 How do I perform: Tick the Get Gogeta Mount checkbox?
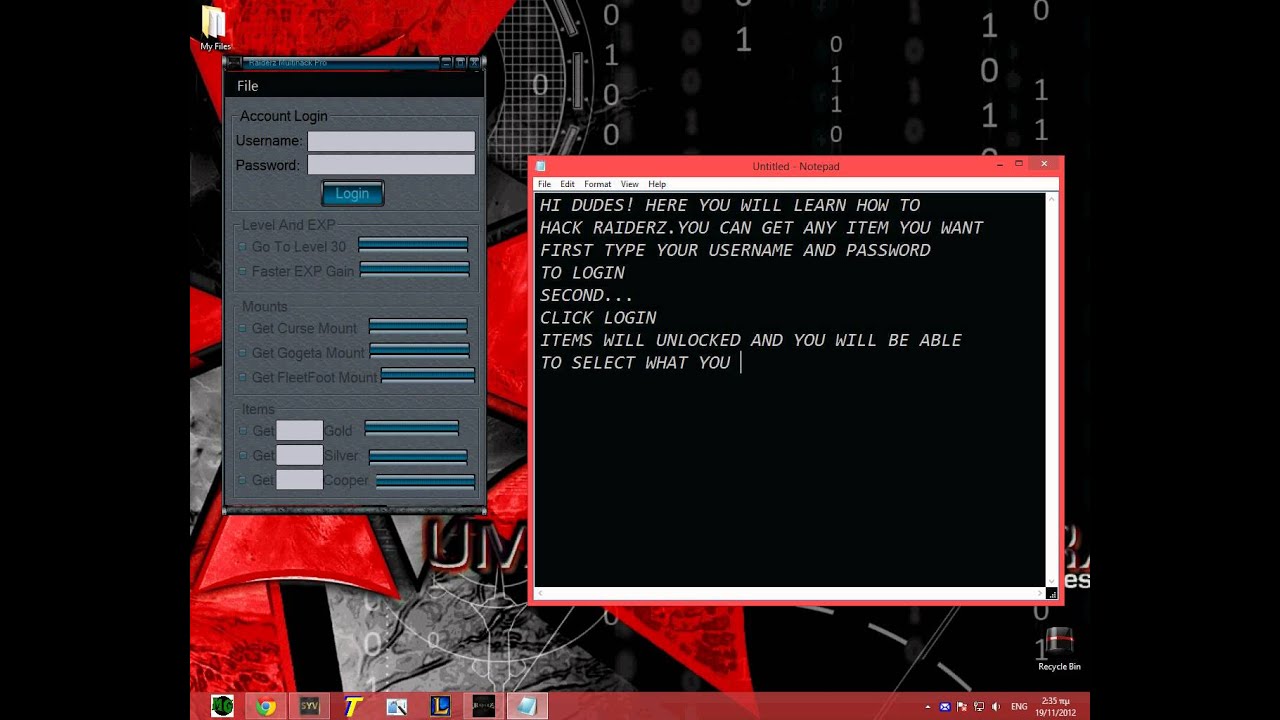tap(242, 353)
